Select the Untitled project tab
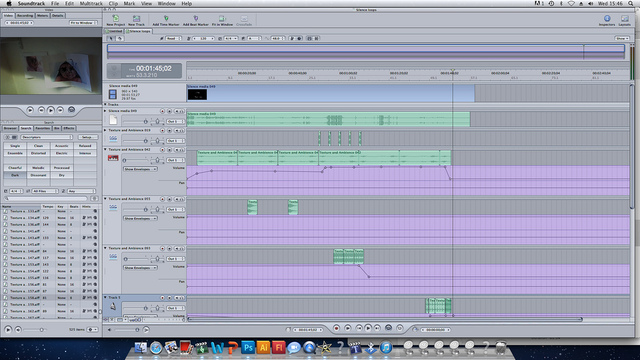Screen dimensions: 640x360 click(x=115, y=31)
